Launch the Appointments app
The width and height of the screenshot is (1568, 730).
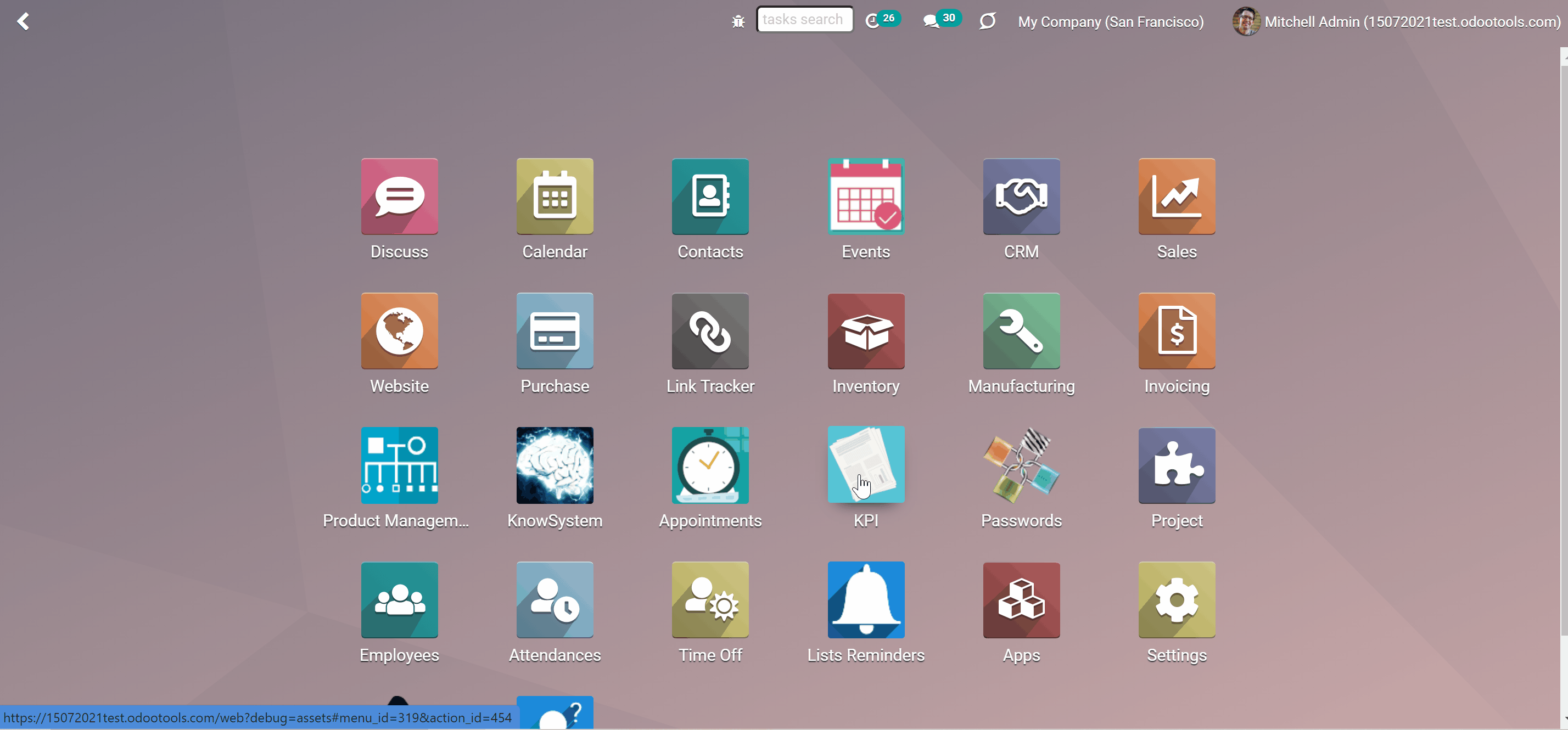tap(710, 465)
